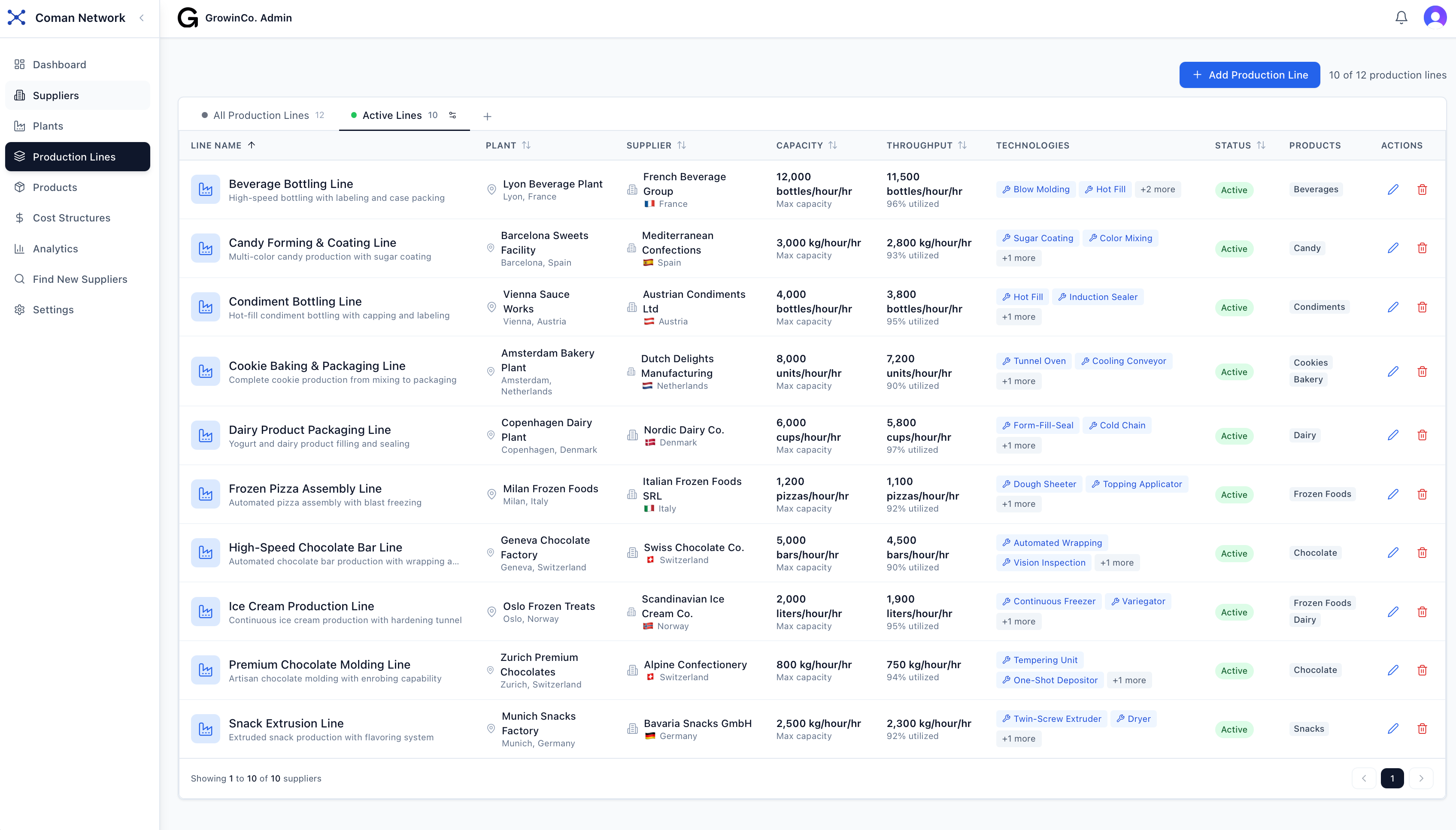
Task: Click pencil icon for Snack Extrusion Line
Action: tap(1393, 729)
